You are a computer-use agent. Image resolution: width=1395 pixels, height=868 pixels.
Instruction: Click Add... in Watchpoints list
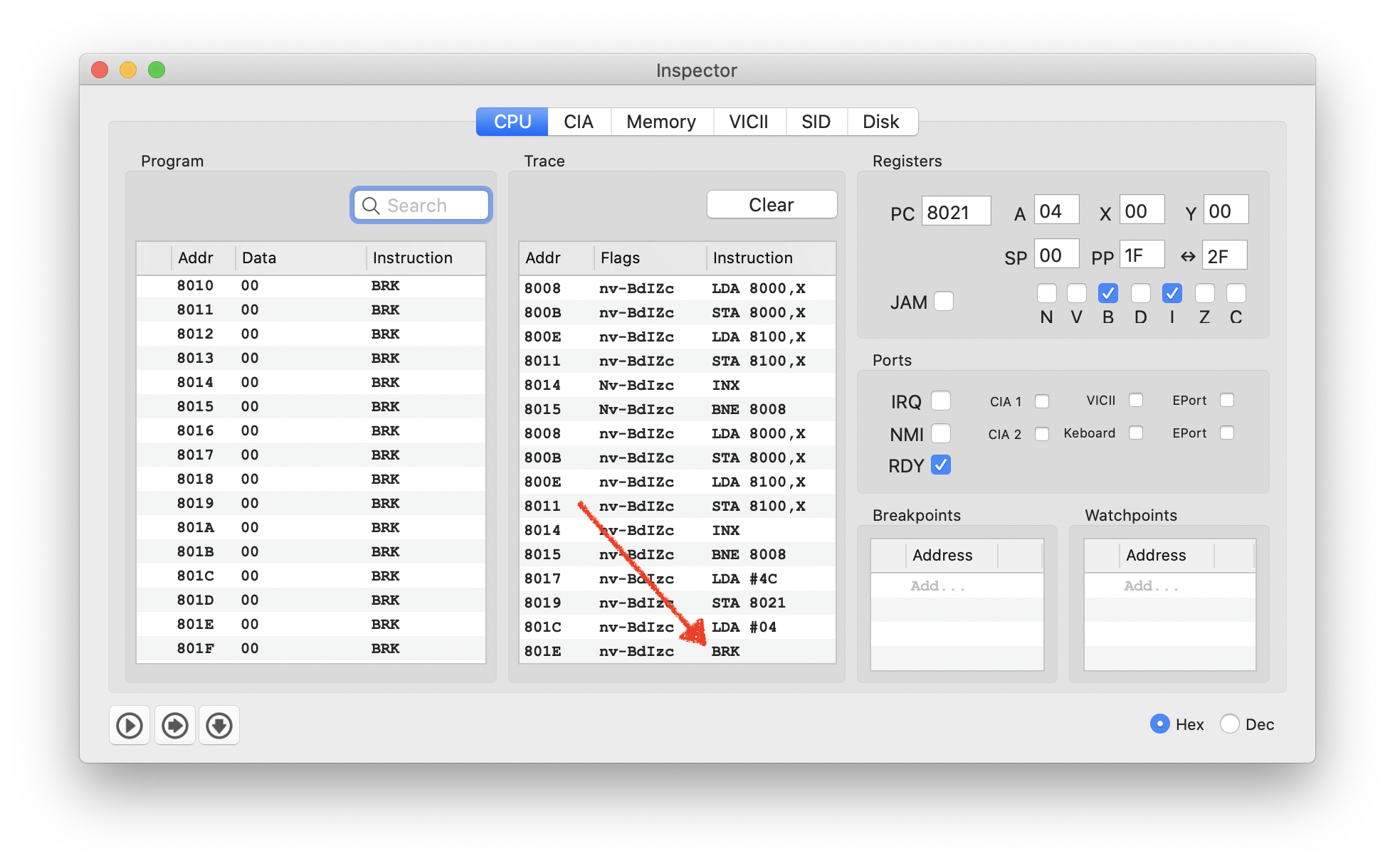pyautogui.click(x=1151, y=586)
